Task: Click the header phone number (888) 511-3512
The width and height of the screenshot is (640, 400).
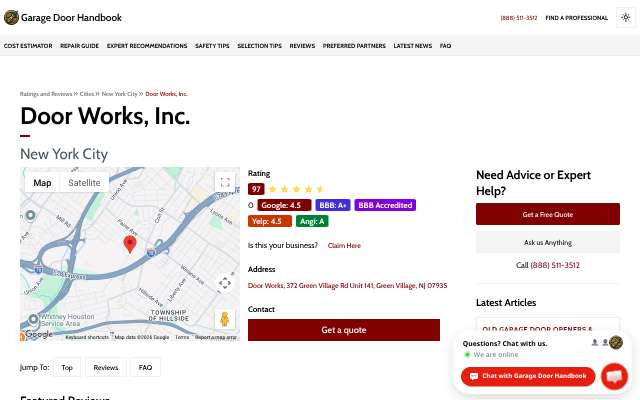Action: [519, 18]
